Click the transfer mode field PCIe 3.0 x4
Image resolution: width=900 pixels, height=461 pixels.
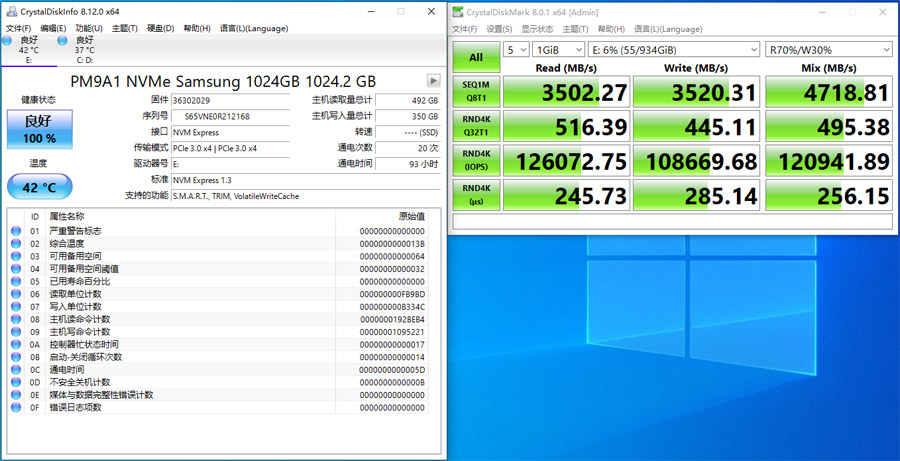231,148
